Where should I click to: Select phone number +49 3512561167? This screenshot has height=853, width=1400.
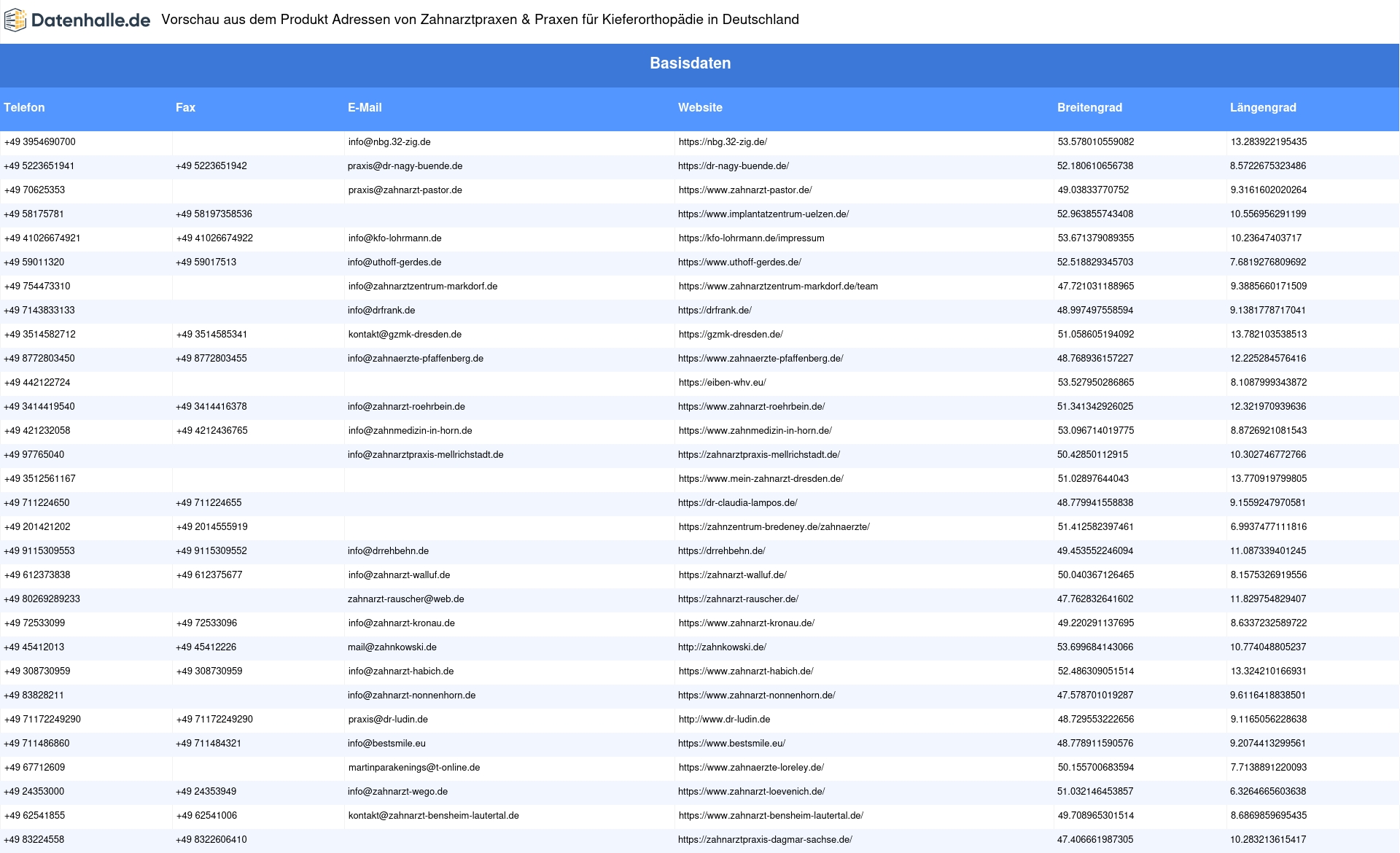[x=40, y=479]
